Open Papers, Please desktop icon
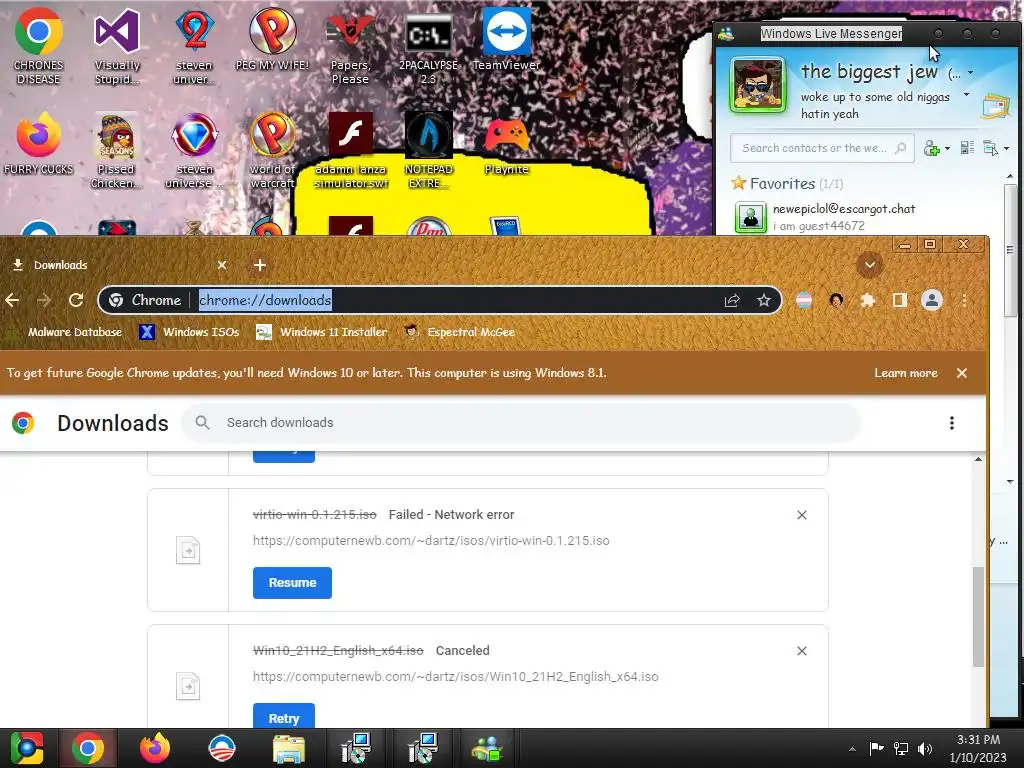 tap(350, 46)
